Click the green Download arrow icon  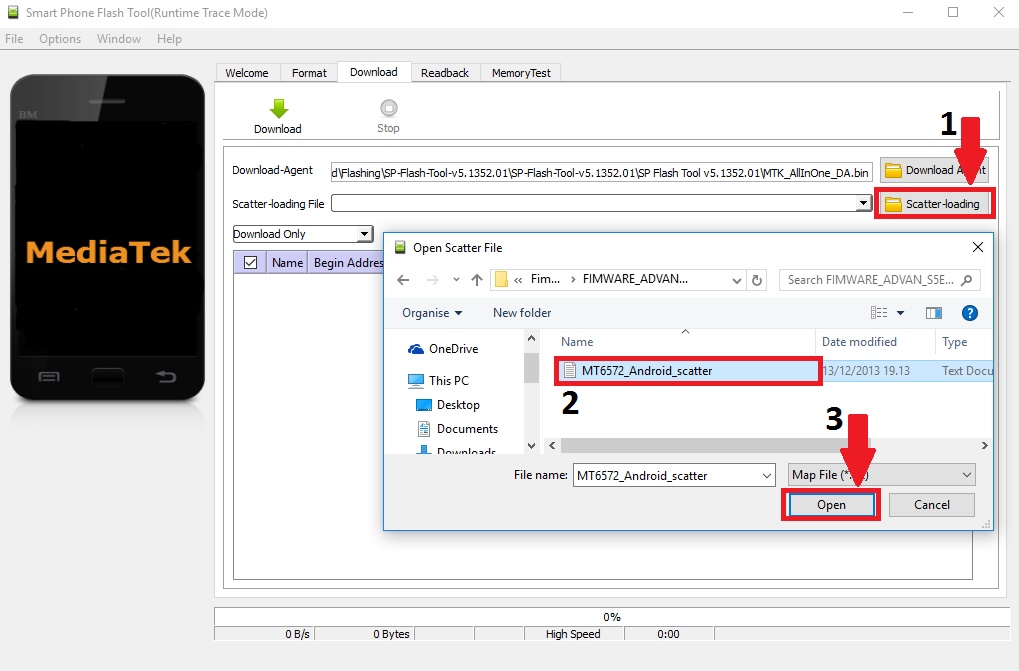[279, 108]
